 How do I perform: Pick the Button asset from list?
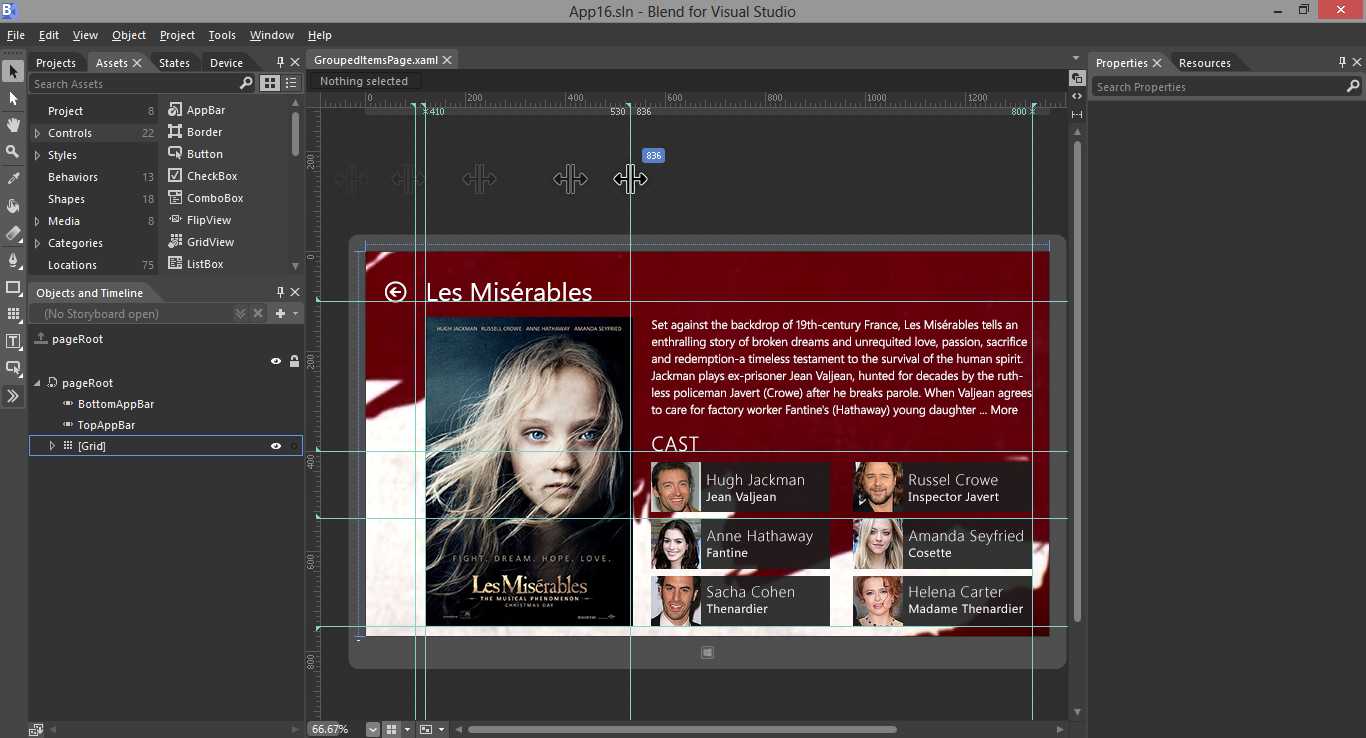195,154
